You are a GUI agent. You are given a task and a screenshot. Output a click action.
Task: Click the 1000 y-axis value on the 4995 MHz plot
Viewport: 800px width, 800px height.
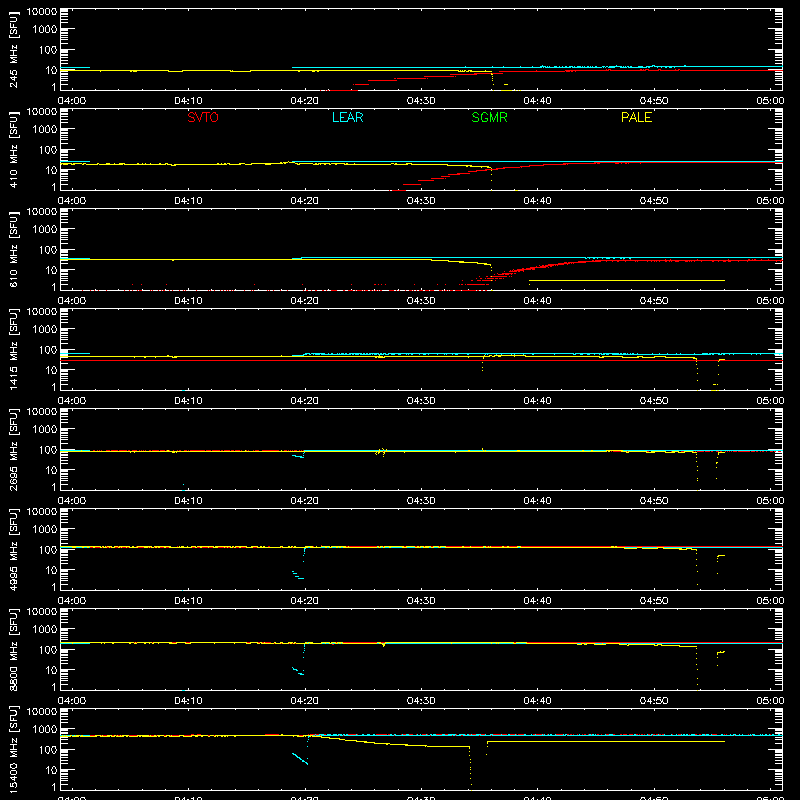(x=45, y=530)
